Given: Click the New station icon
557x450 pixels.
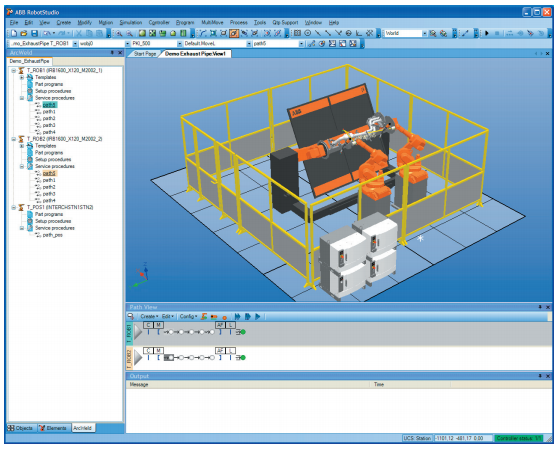Looking at the screenshot, I should [13, 33].
